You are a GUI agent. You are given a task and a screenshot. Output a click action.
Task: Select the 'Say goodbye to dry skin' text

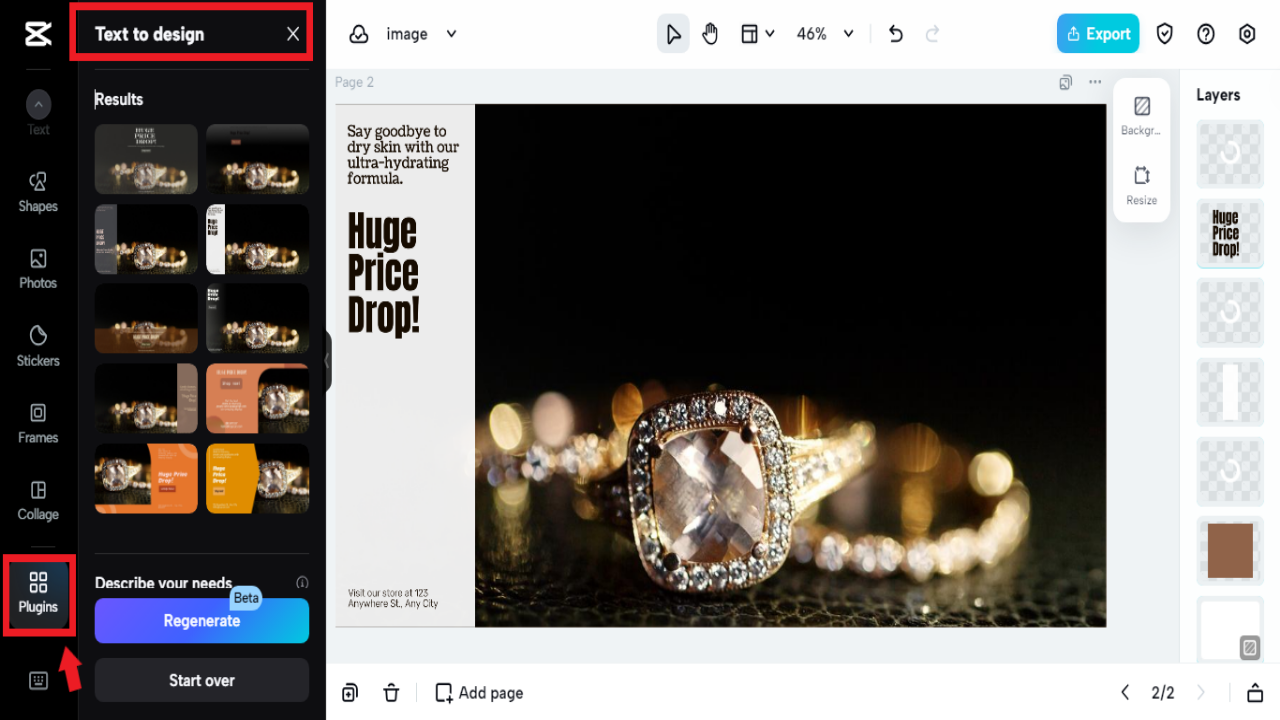pyautogui.click(x=403, y=155)
